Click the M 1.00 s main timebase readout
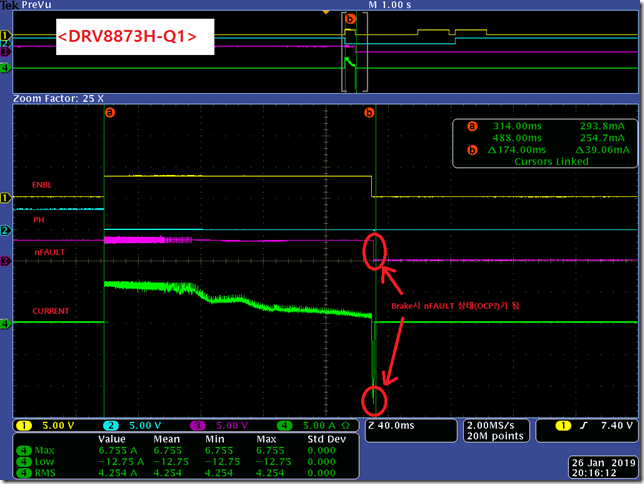 click(390, 5)
